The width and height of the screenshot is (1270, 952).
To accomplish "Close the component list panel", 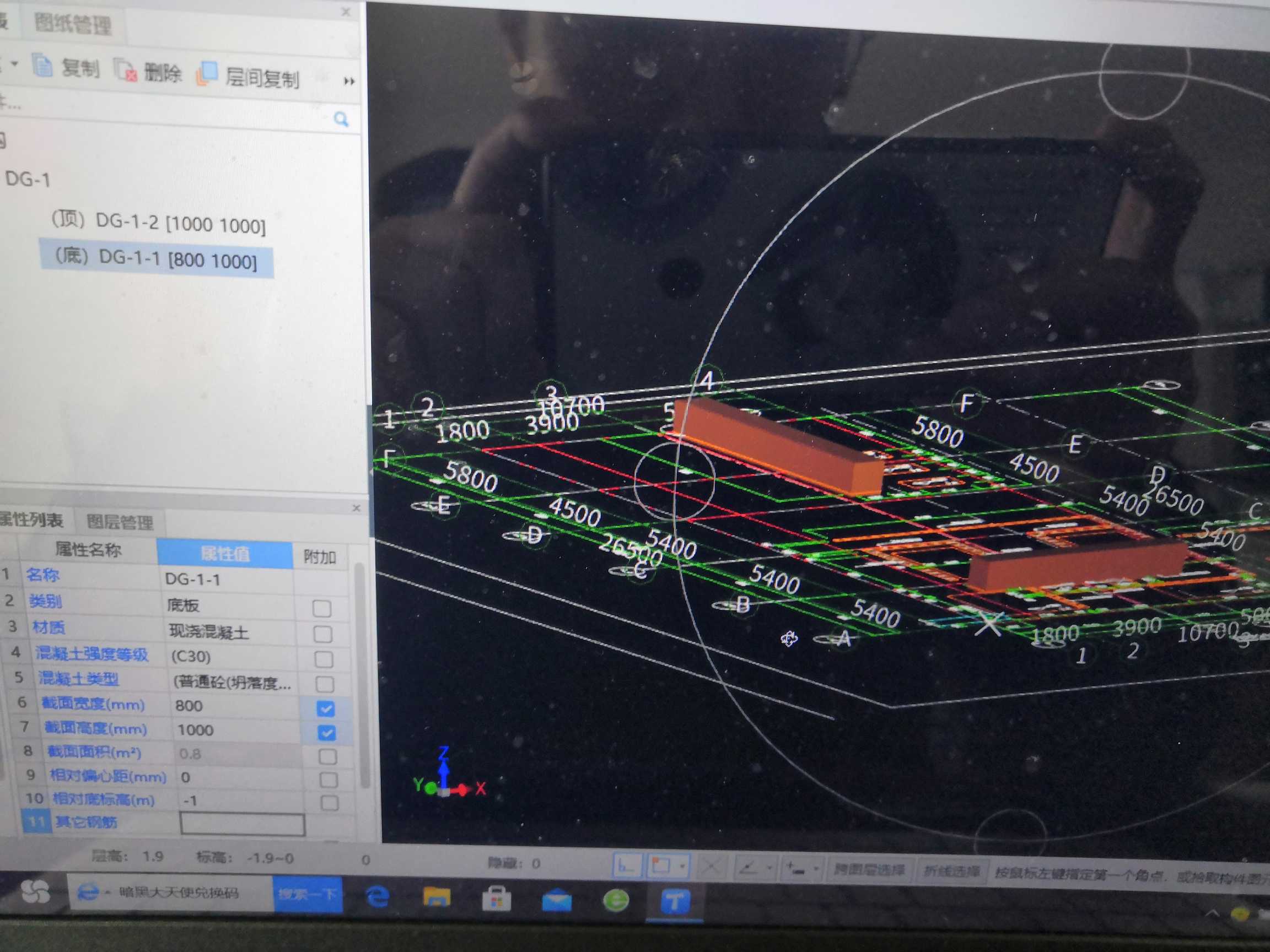I will tap(346, 12).
